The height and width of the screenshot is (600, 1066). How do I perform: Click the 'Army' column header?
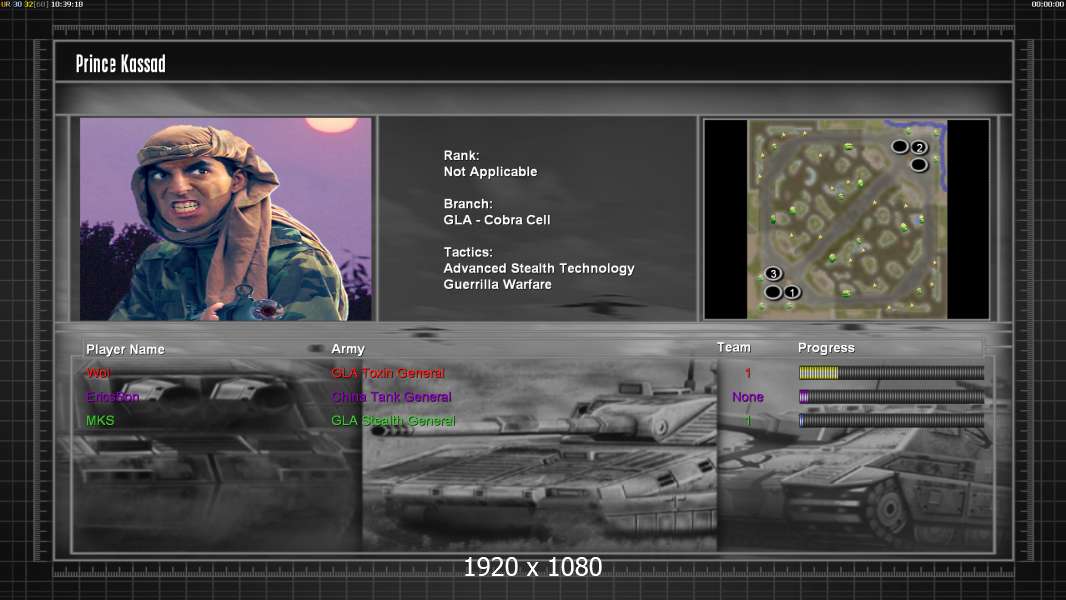click(x=348, y=349)
